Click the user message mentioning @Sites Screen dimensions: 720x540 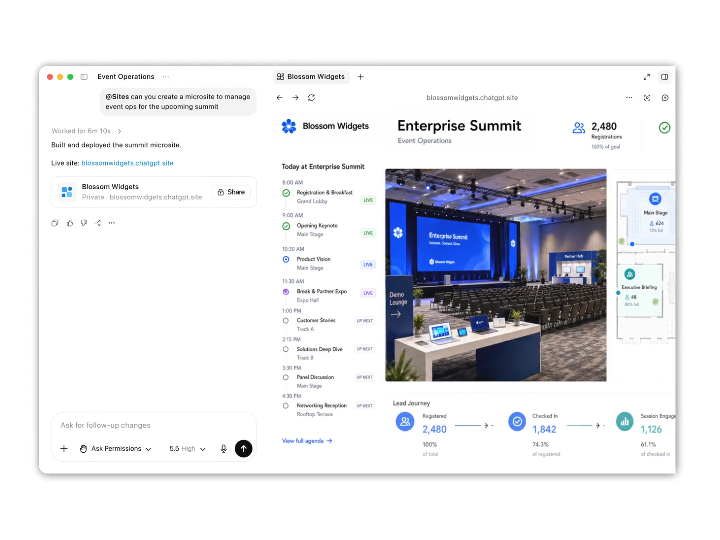pos(178,101)
